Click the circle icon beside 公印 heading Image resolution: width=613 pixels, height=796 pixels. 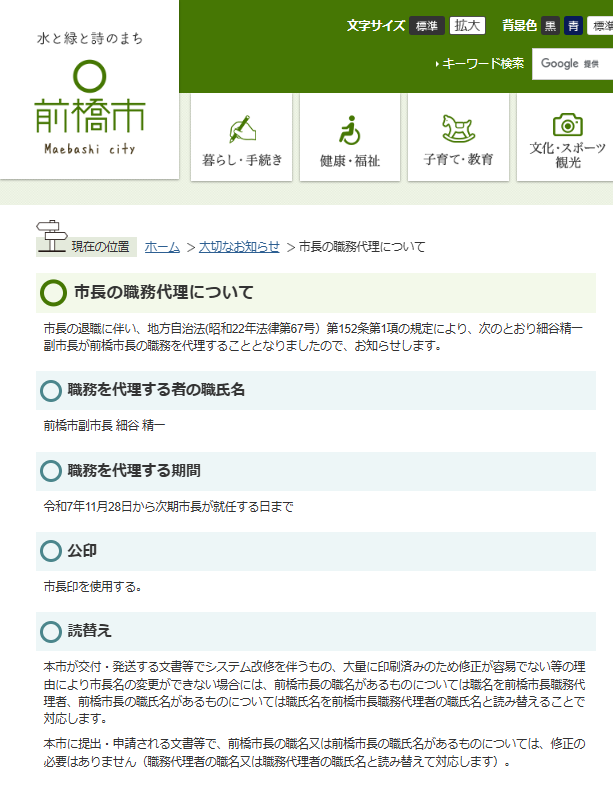point(51,551)
